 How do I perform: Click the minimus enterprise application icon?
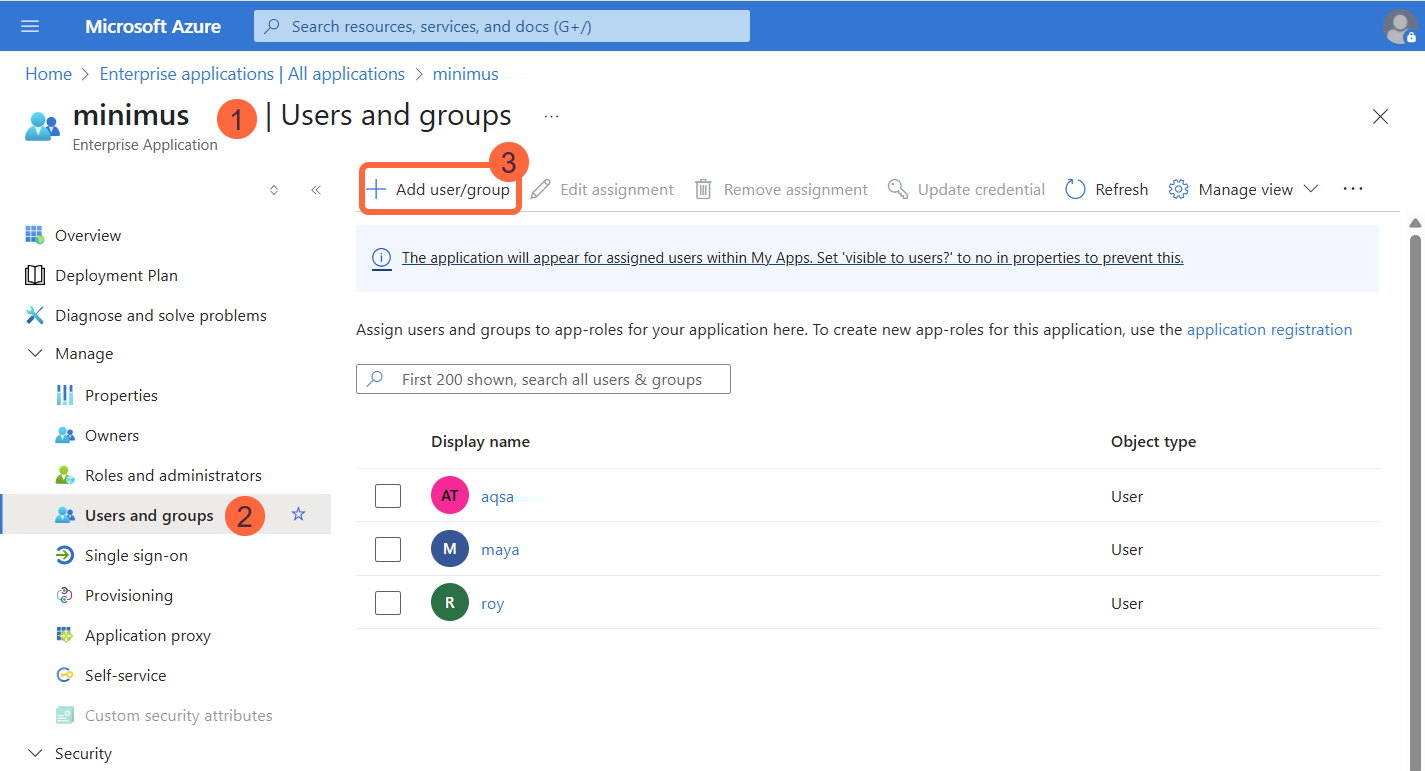[42, 127]
